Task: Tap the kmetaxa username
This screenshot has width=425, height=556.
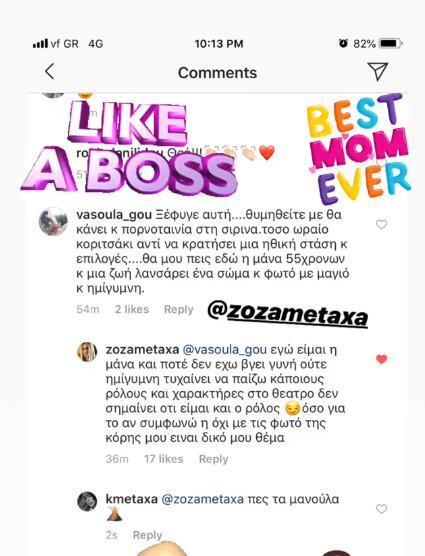Action: point(132,499)
